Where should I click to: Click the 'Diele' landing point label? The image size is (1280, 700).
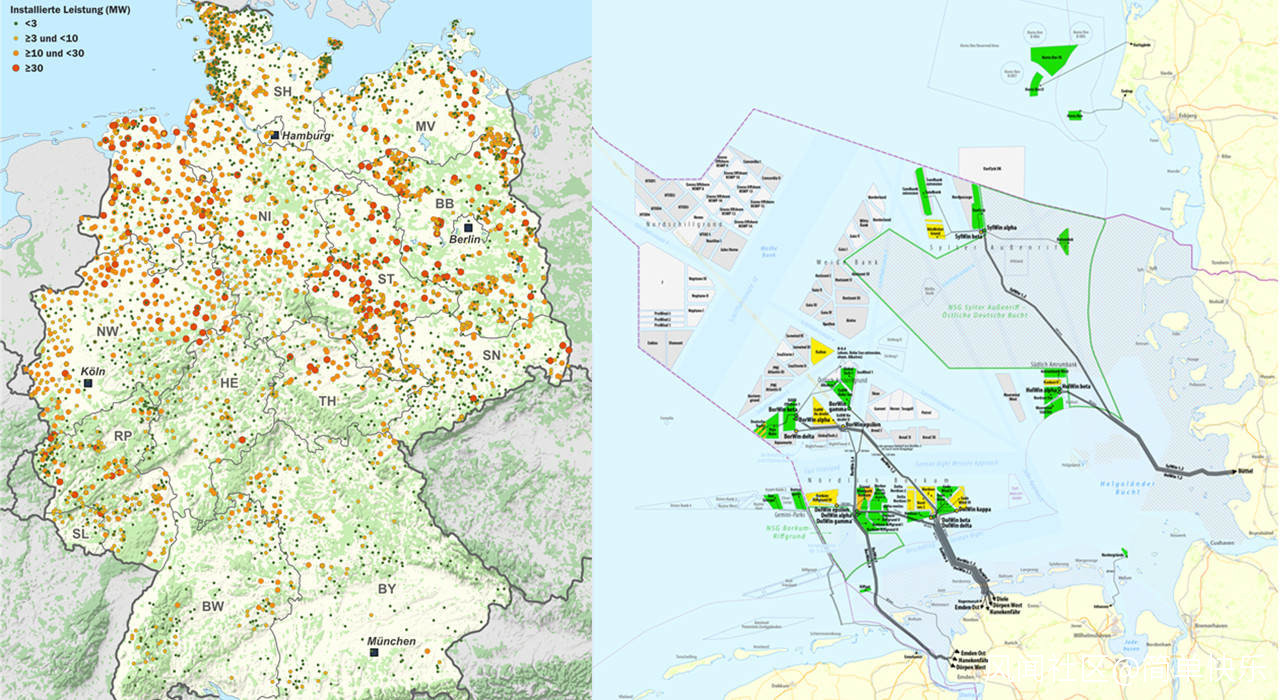click(1002, 598)
